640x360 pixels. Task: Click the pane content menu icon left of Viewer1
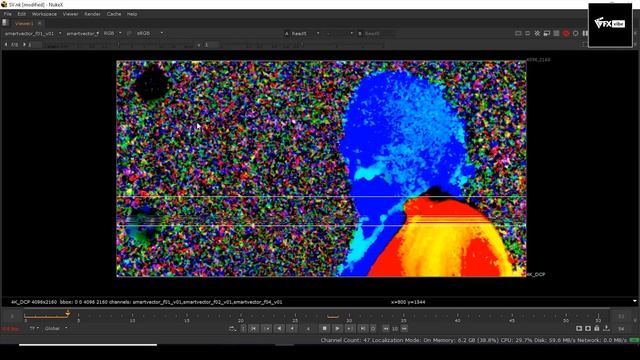point(5,23)
